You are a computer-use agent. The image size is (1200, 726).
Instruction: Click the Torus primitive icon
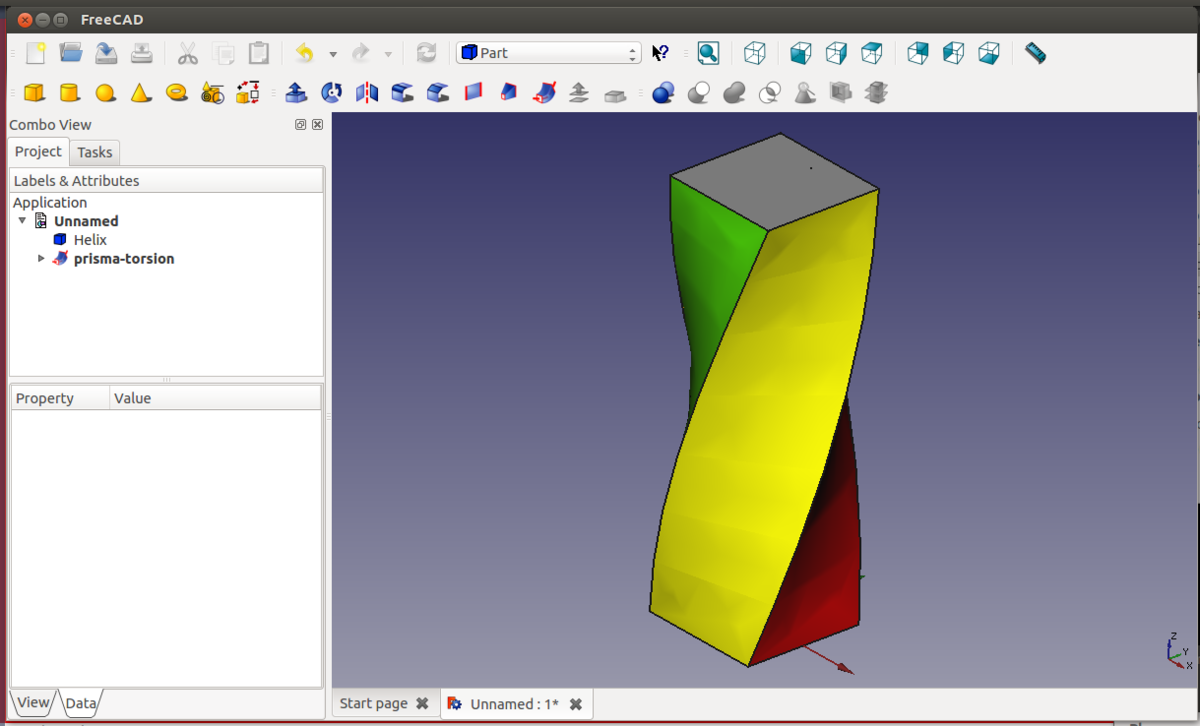click(x=177, y=93)
